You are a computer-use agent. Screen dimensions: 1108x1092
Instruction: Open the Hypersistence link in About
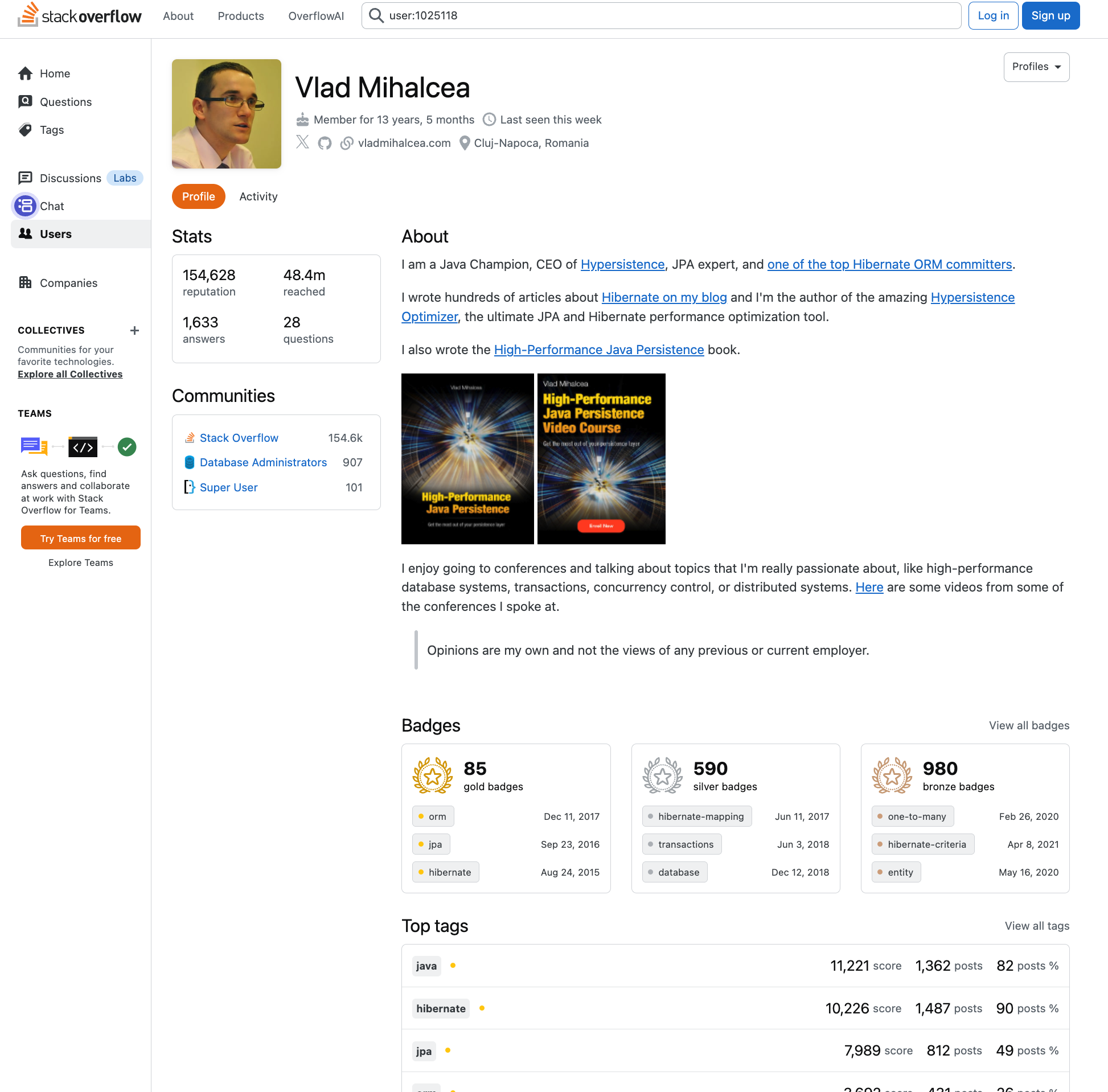click(x=622, y=264)
